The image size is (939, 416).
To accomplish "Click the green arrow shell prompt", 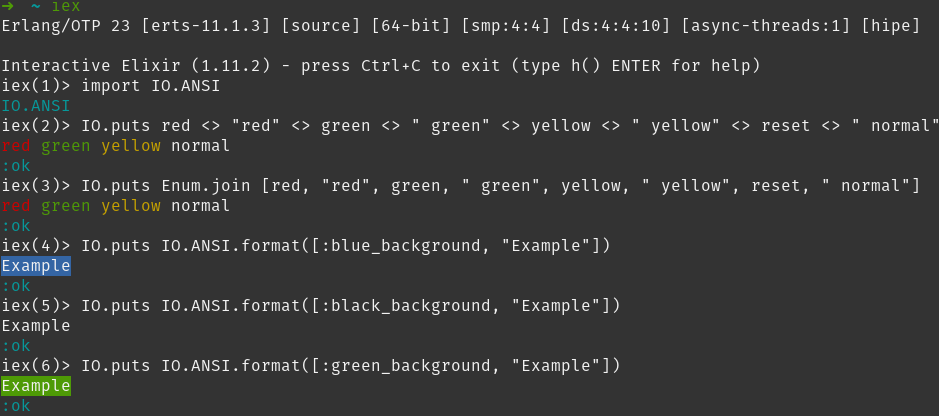I will point(7,5).
